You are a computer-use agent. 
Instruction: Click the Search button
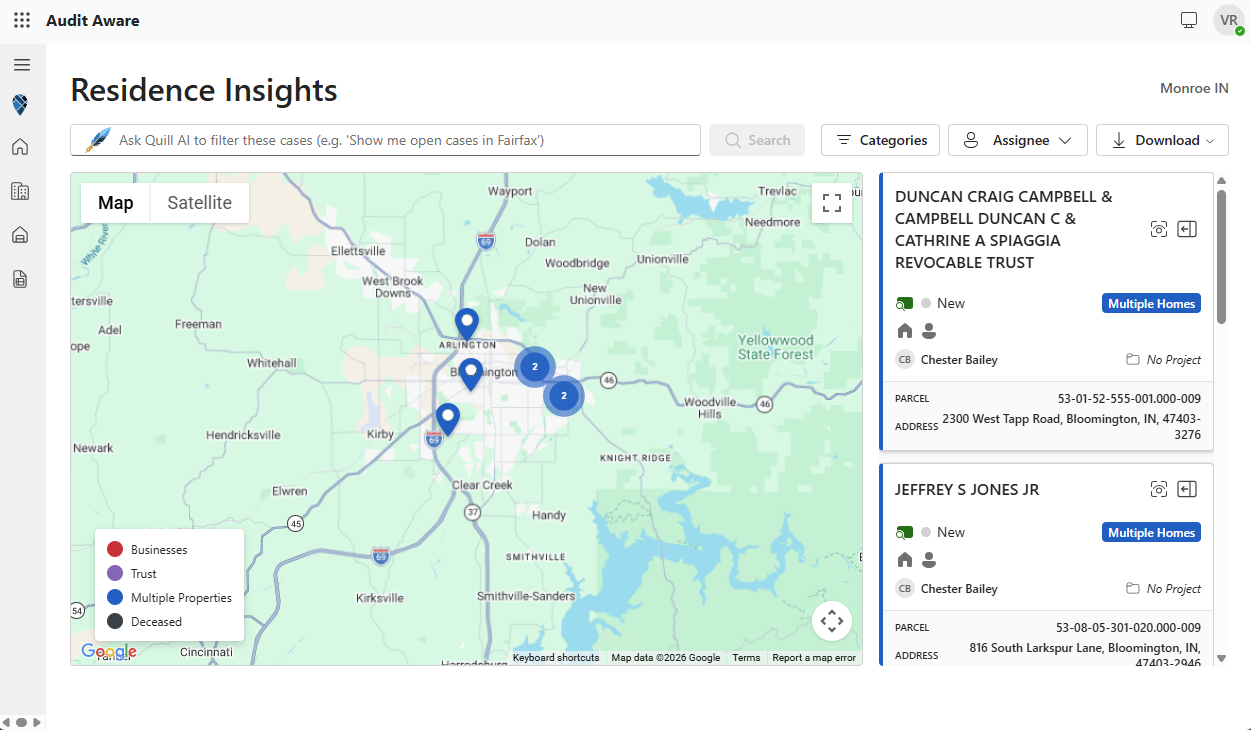757,140
